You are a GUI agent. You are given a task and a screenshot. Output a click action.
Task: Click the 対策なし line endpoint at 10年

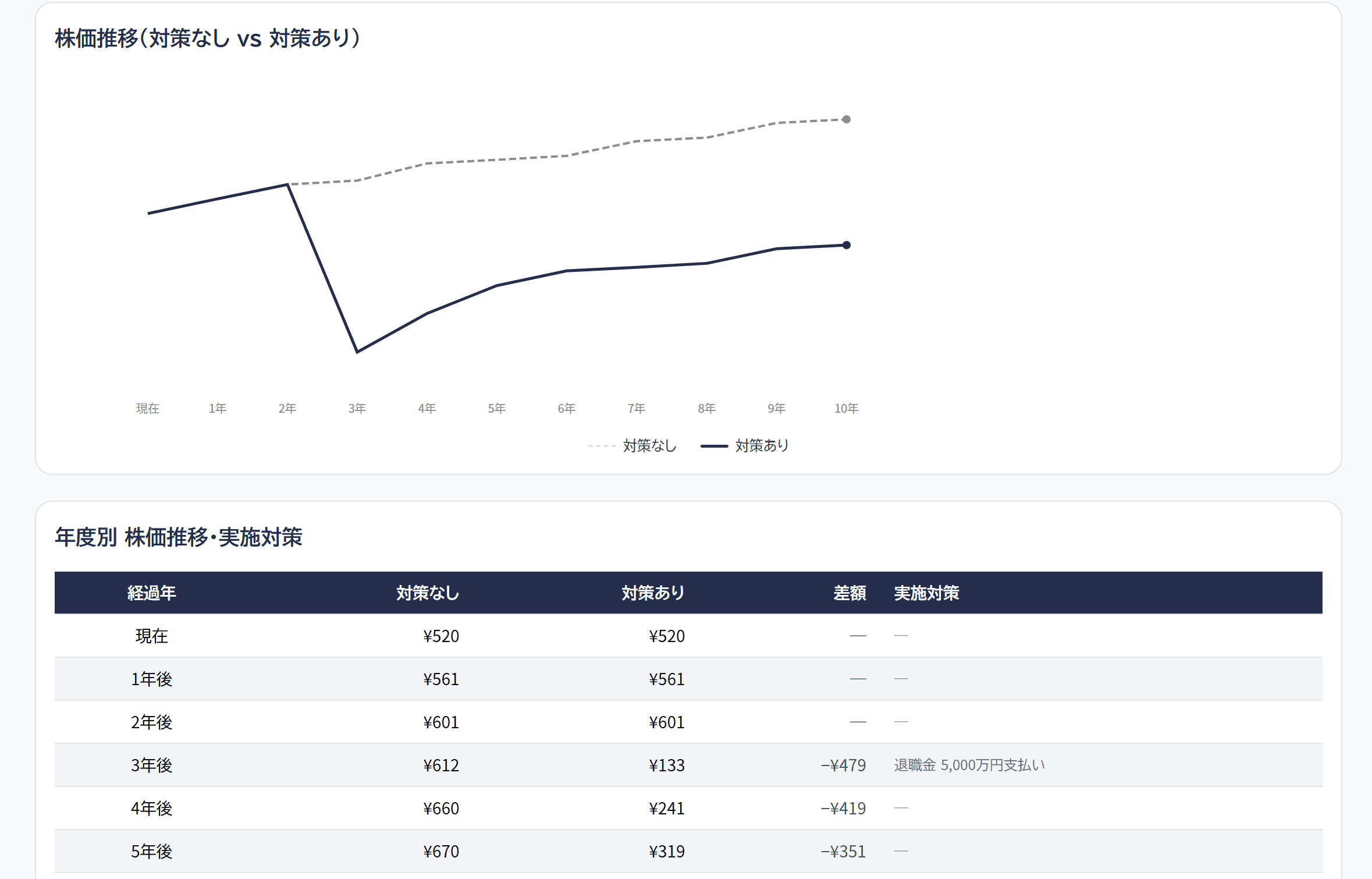click(x=847, y=119)
